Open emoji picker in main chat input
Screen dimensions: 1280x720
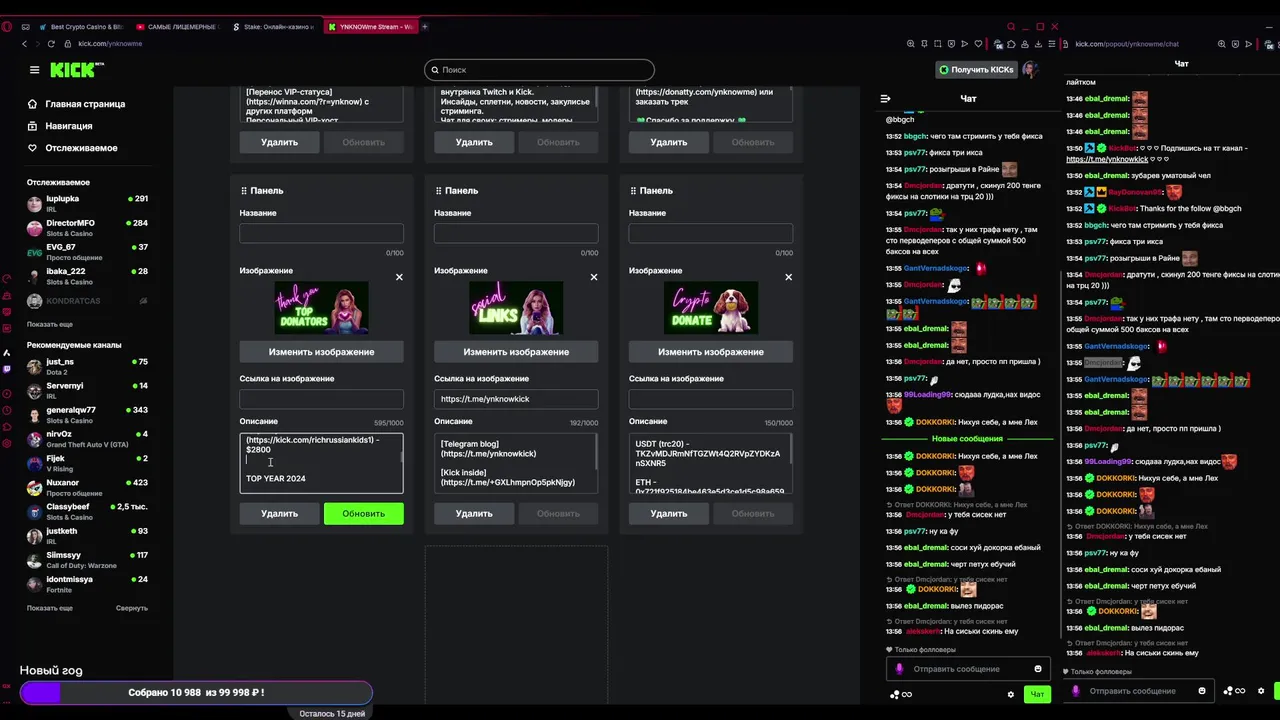click(x=1038, y=669)
